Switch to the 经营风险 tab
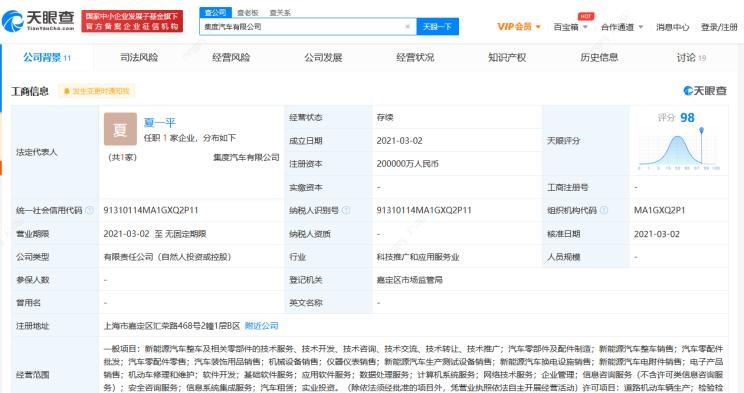 (231, 57)
